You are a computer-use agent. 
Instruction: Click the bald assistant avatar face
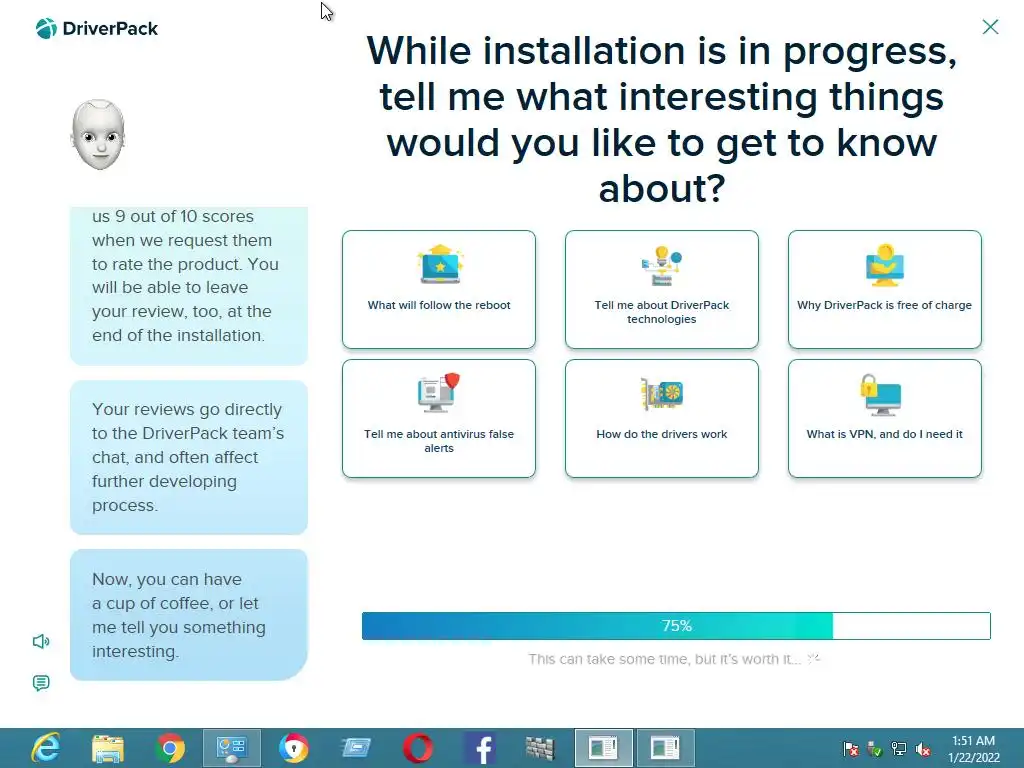coord(98,135)
